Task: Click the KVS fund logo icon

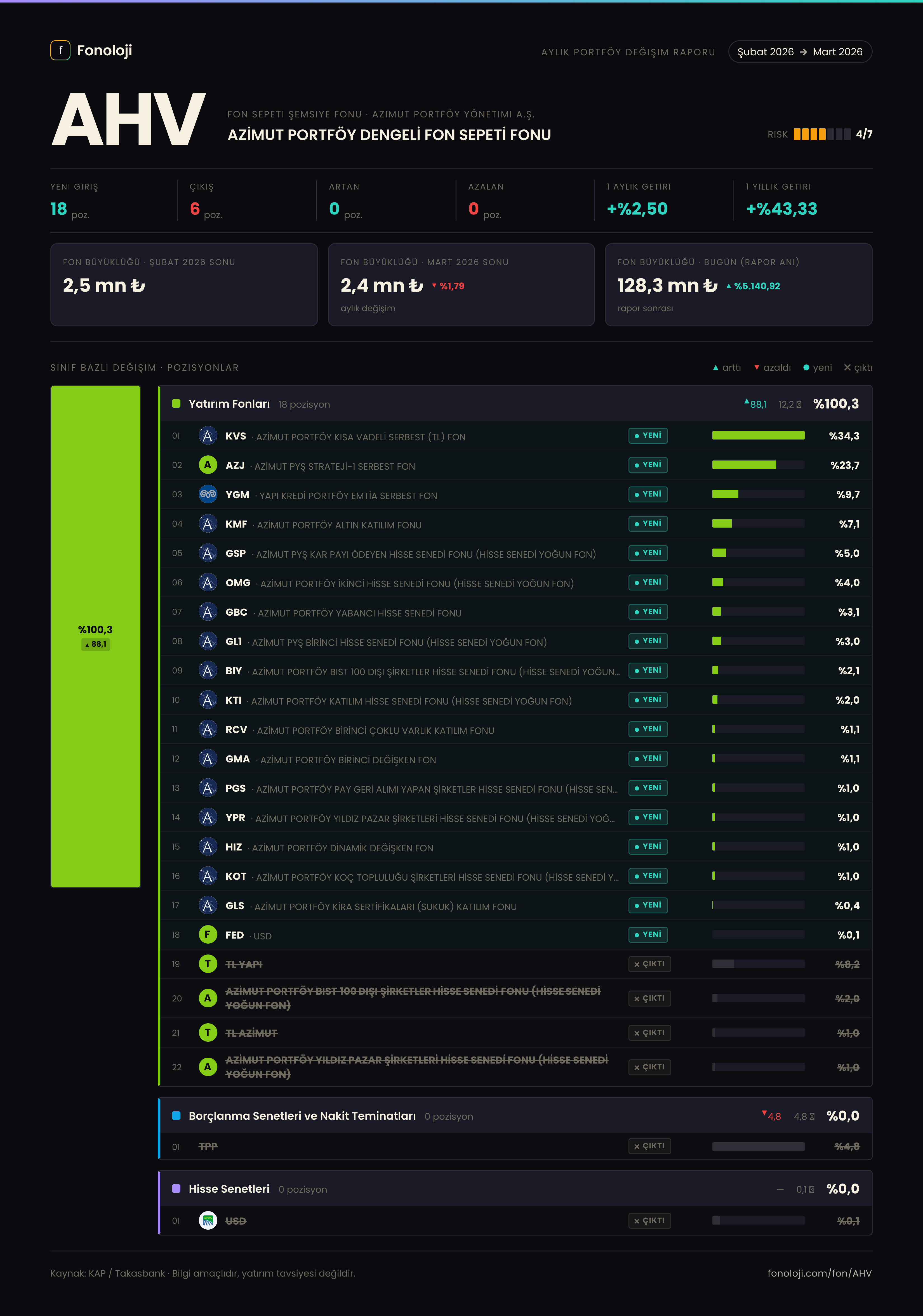Action: click(x=208, y=436)
